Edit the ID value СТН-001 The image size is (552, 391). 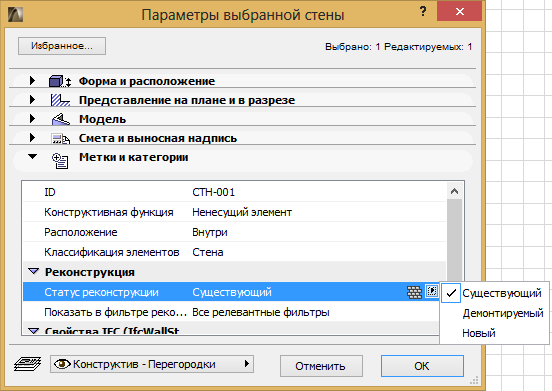click(213, 192)
